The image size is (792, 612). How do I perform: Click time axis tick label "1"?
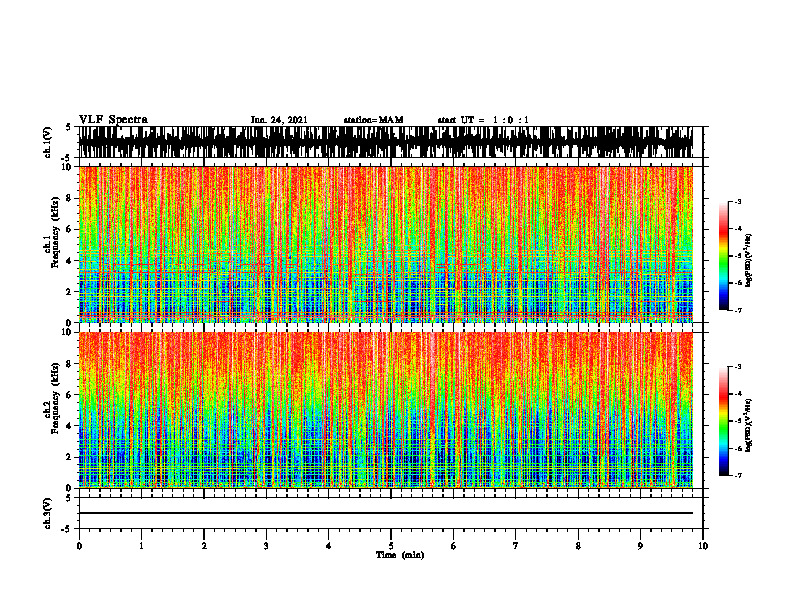click(x=141, y=546)
